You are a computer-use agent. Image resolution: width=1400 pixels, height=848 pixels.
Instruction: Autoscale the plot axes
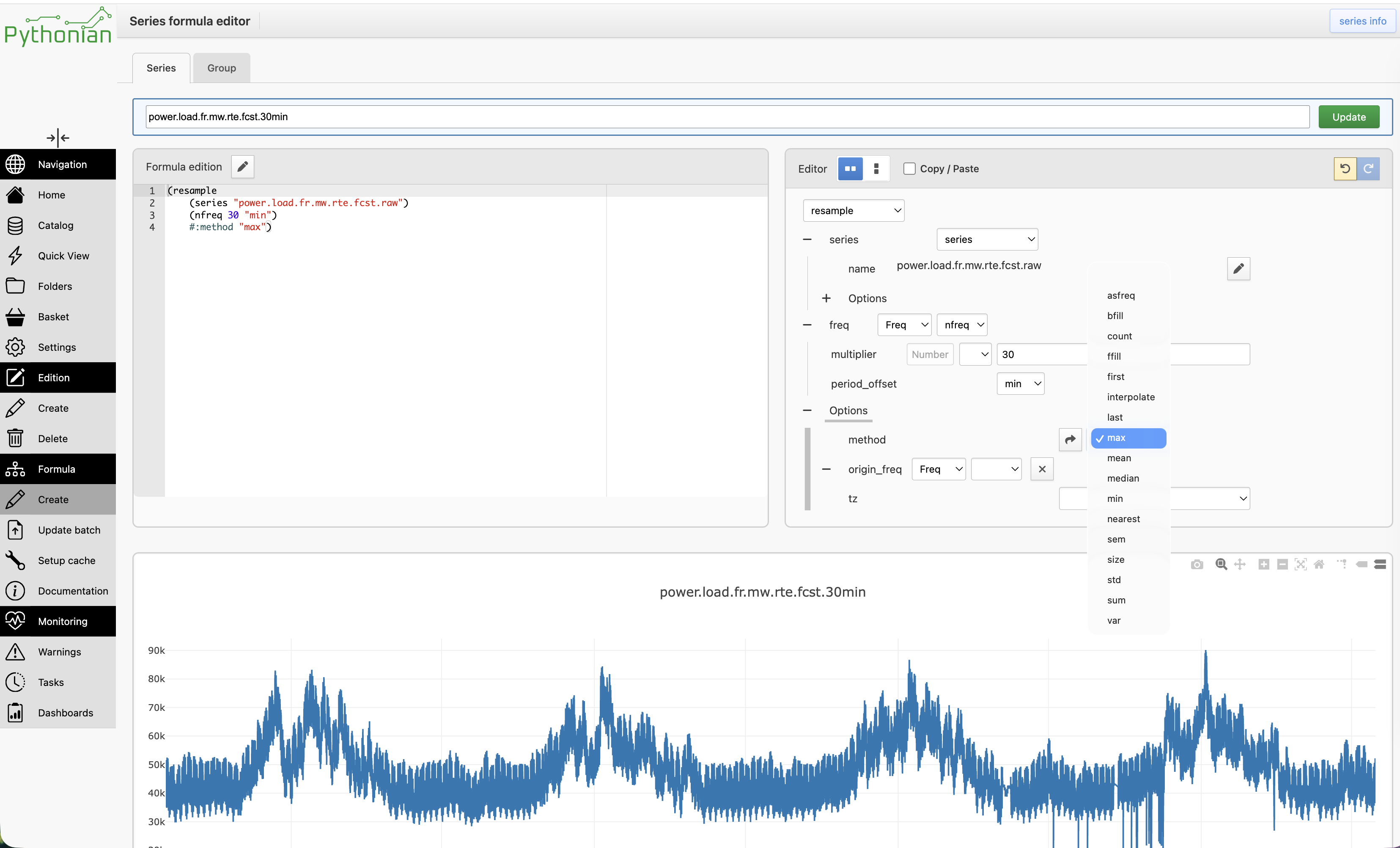coord(1301,564)
